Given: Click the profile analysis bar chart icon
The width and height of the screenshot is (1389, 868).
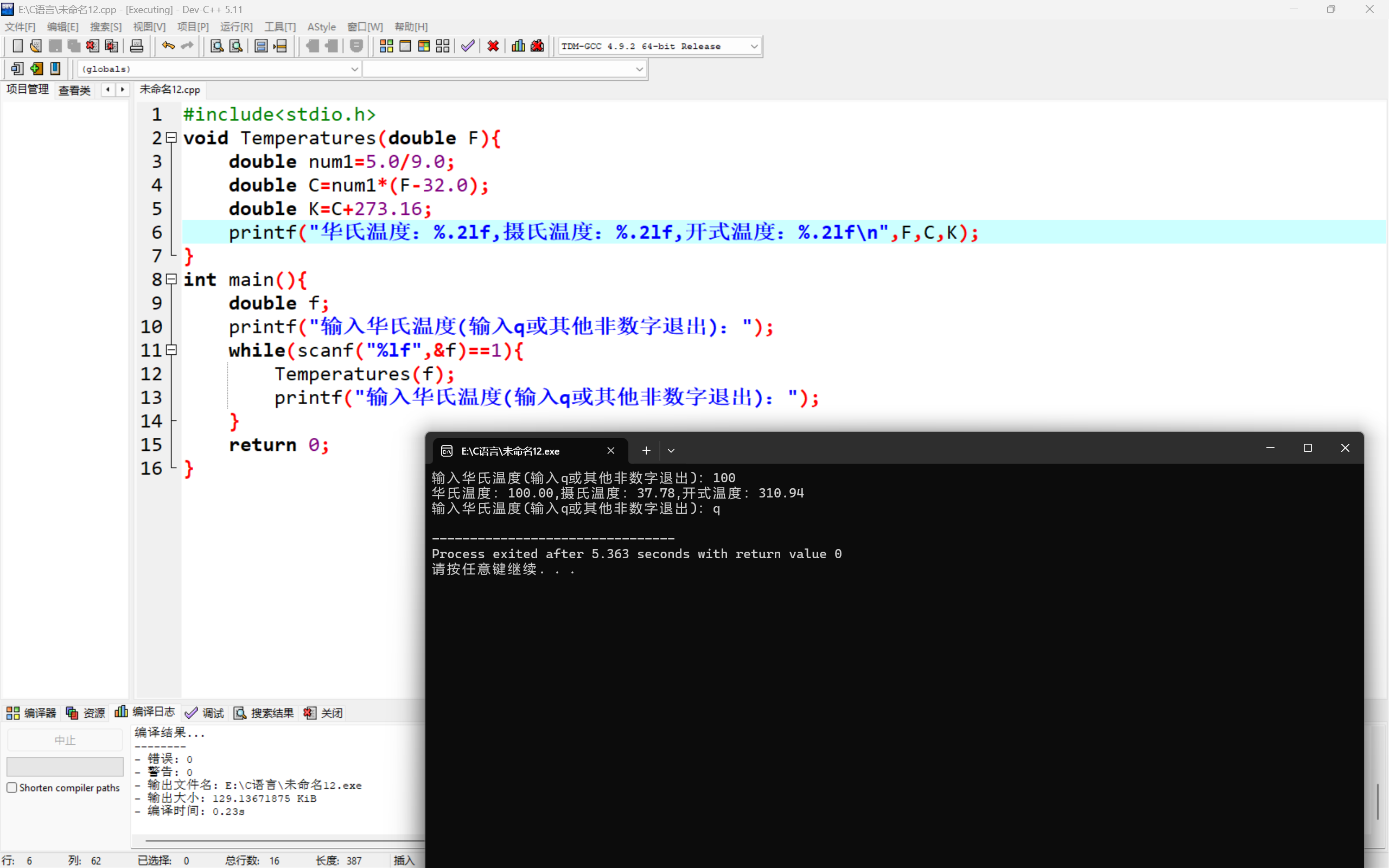Looking at the screenshot, I should click(x=518, y=46).
